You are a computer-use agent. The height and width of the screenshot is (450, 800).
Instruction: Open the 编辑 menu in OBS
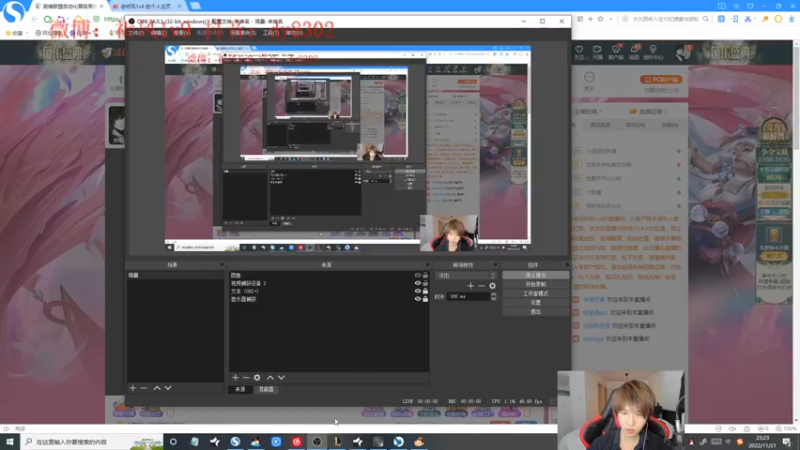(158, 33)
